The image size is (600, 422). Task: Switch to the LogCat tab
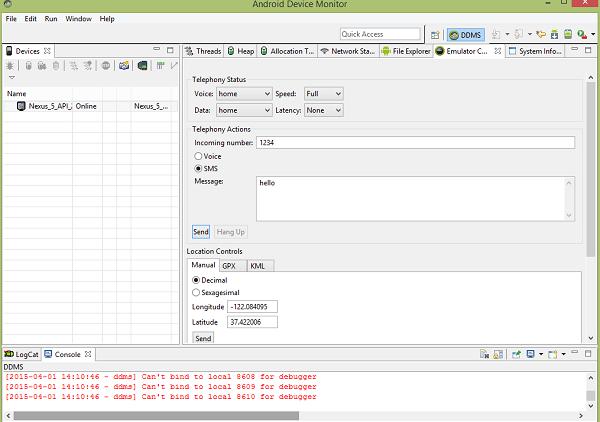[x=21, y=354]
